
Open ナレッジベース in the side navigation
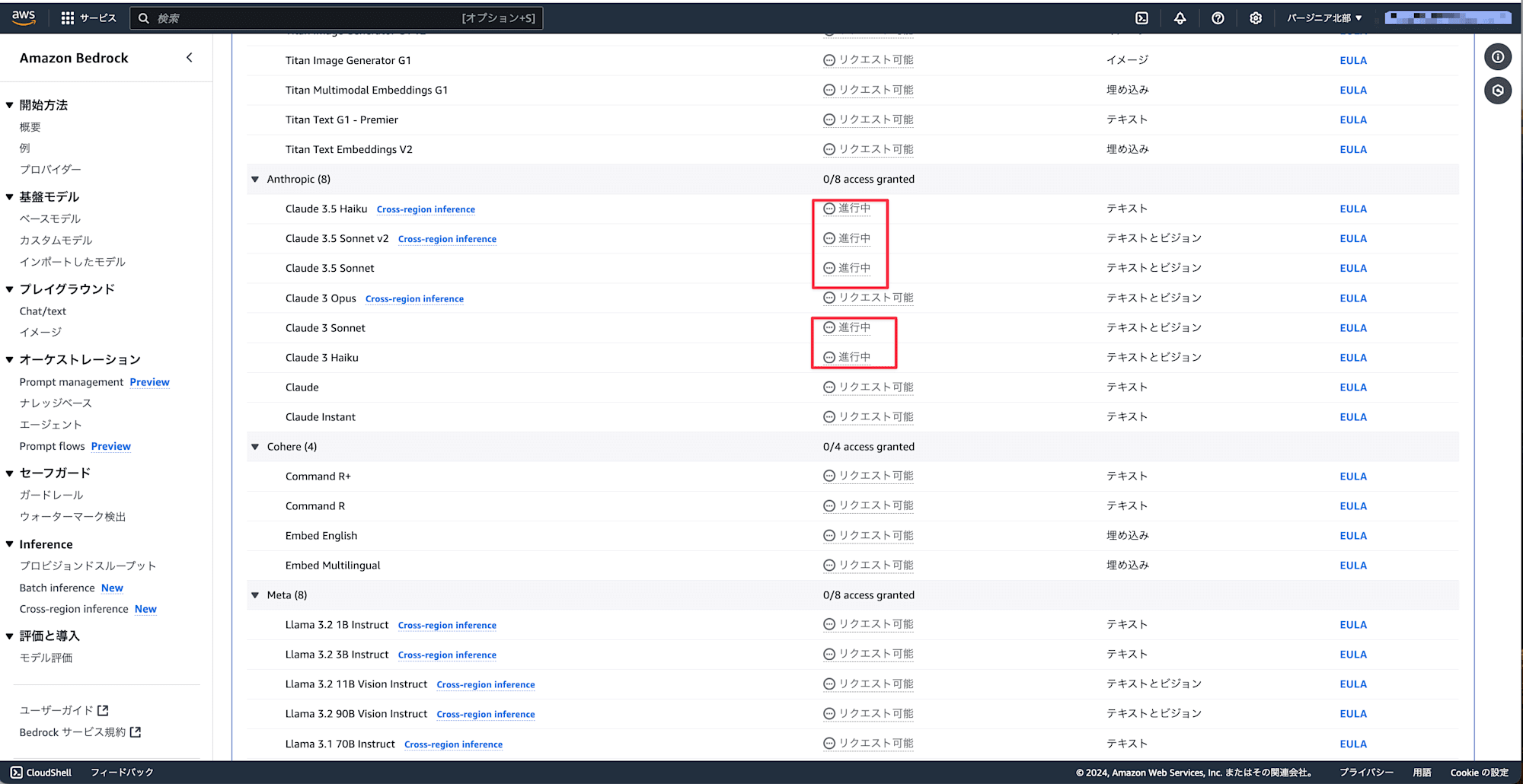(56, 403)
